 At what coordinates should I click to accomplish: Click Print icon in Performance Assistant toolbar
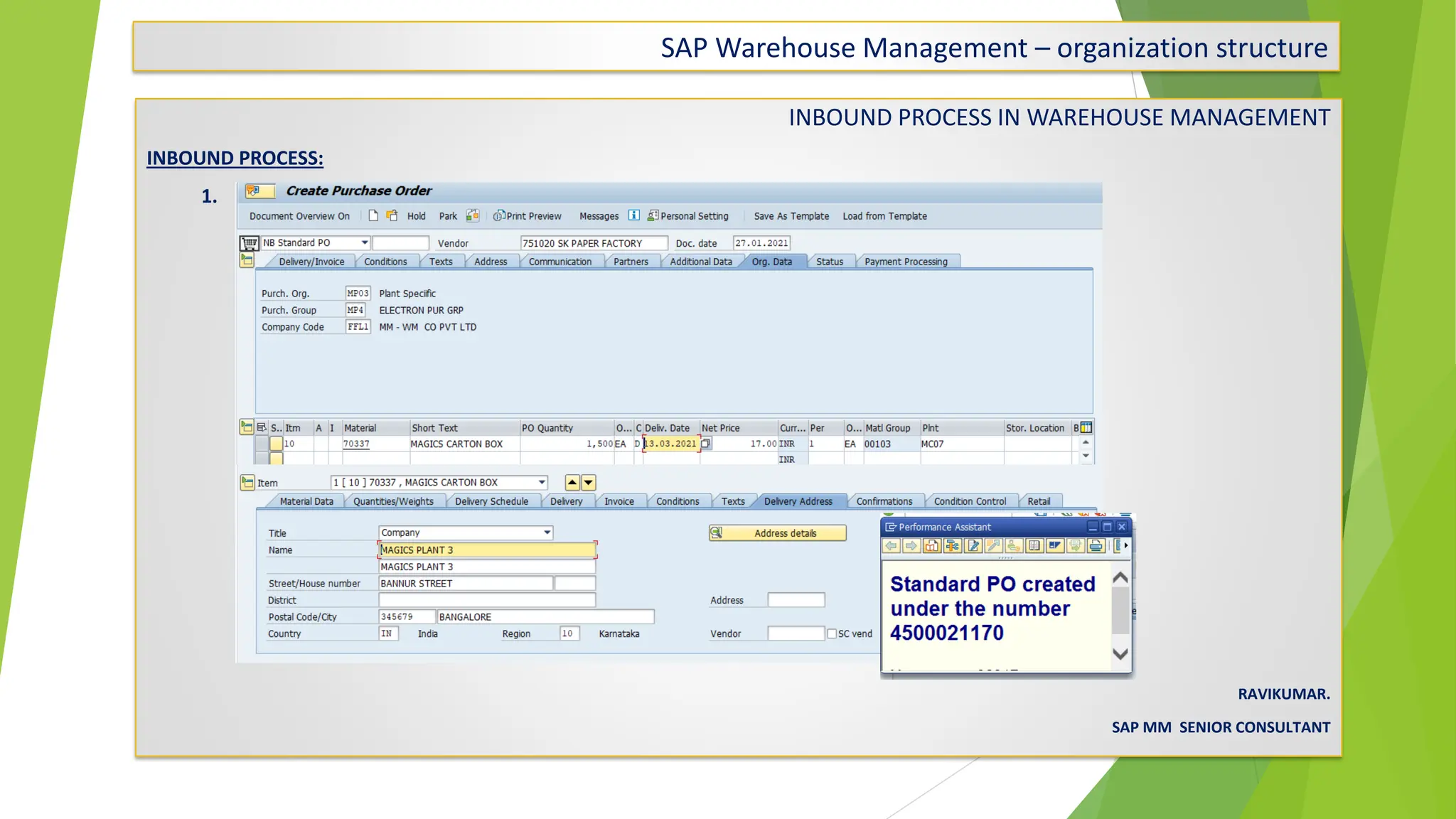click(1096, 545)
